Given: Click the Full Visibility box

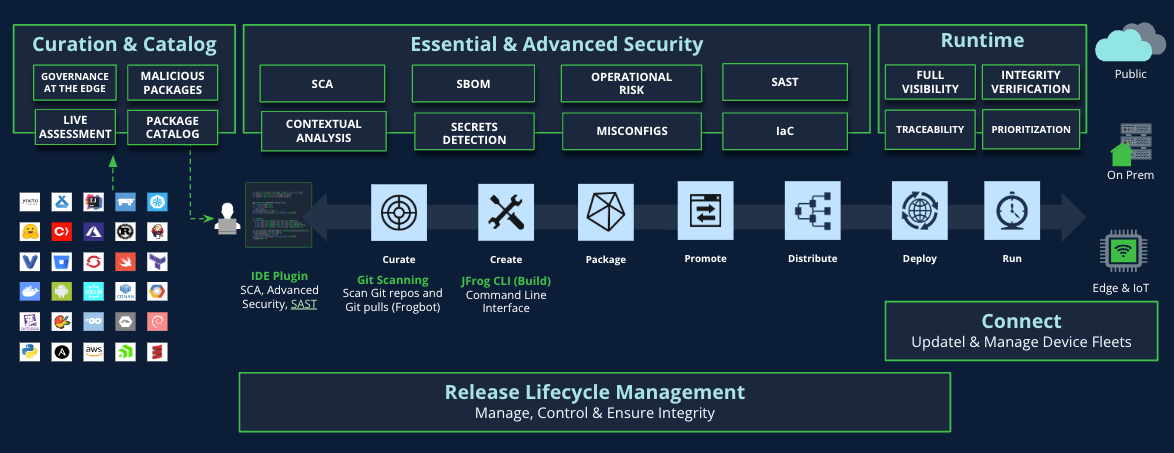Looking at the screenshot, I should pos(930,82).
